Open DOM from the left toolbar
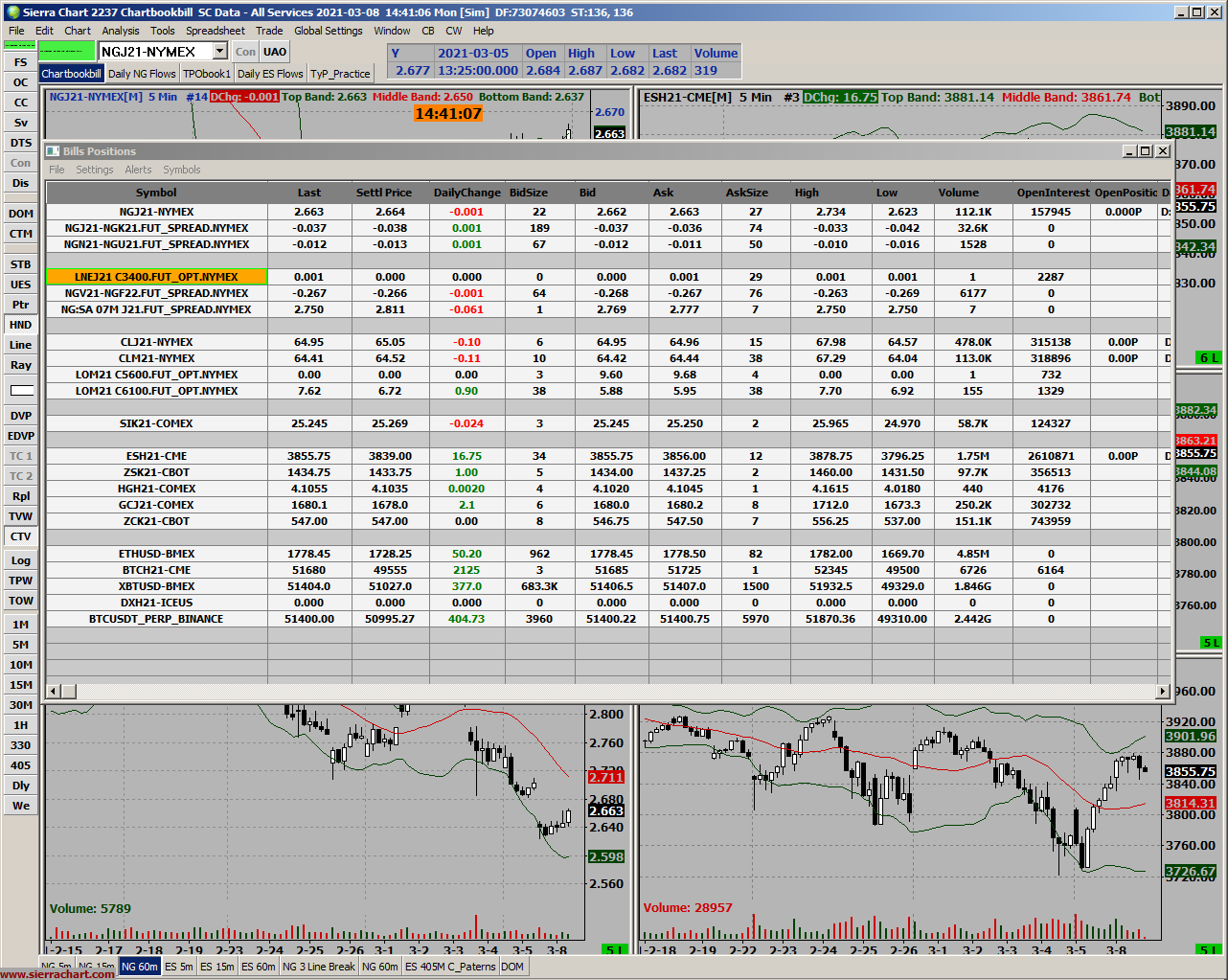The image size is (1228, 980). [21, 214]
